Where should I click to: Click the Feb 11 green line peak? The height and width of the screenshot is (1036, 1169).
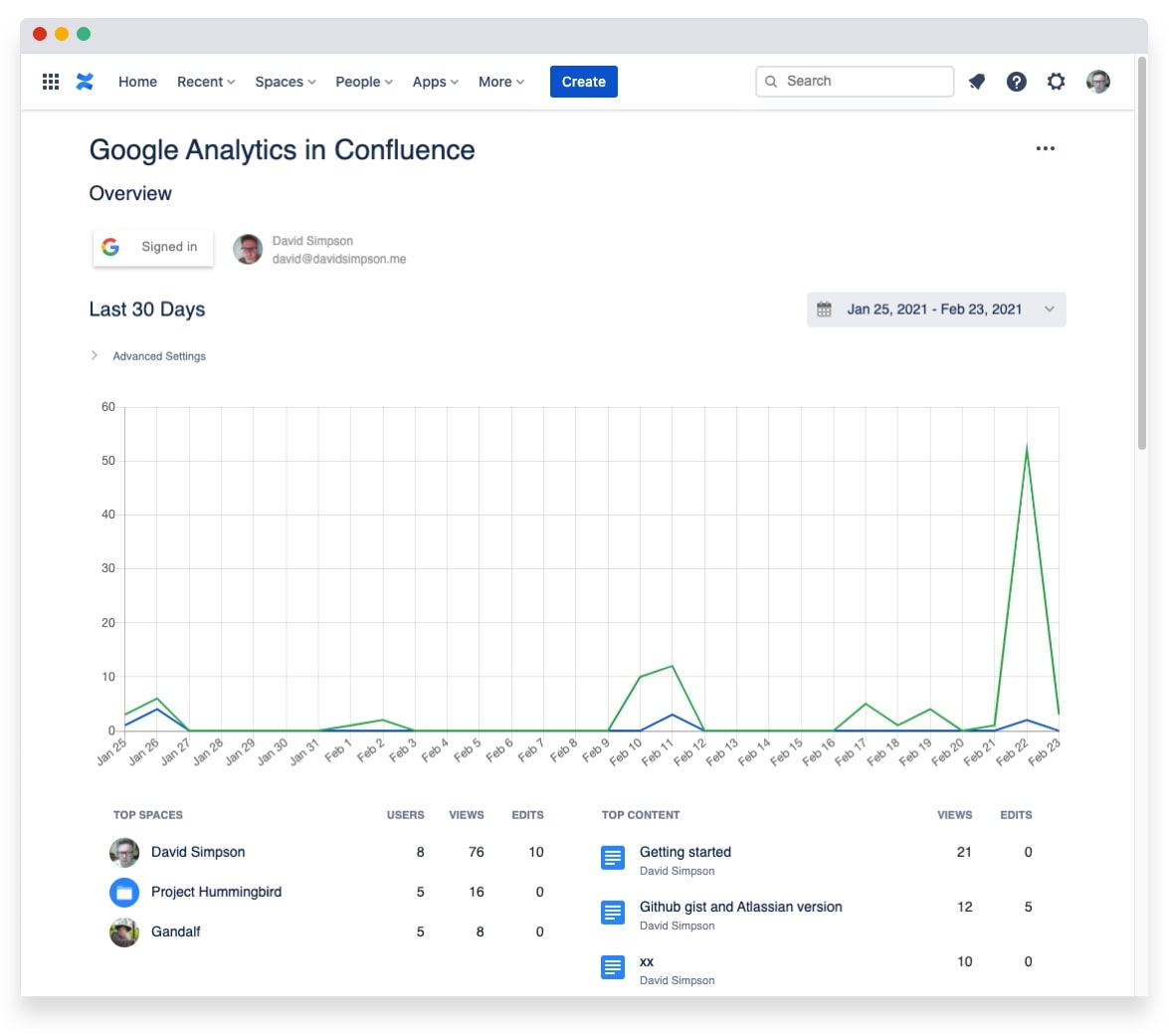[673, 666]
